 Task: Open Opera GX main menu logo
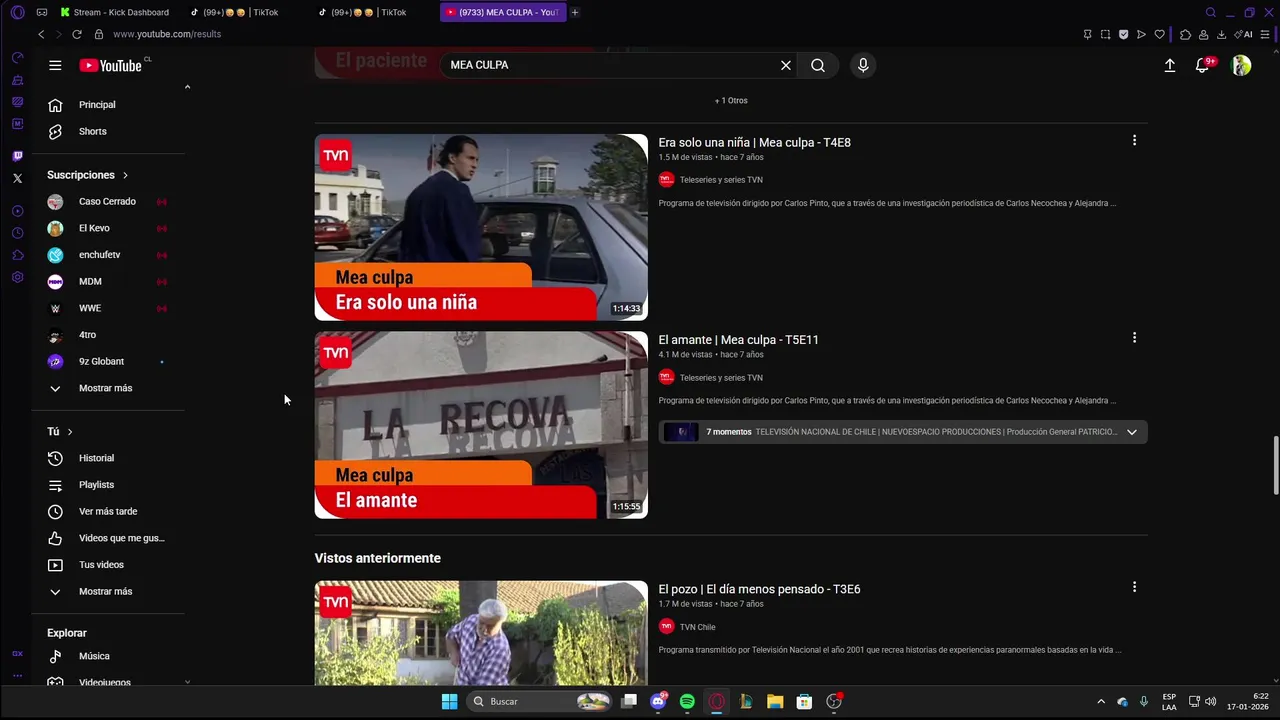17,13
